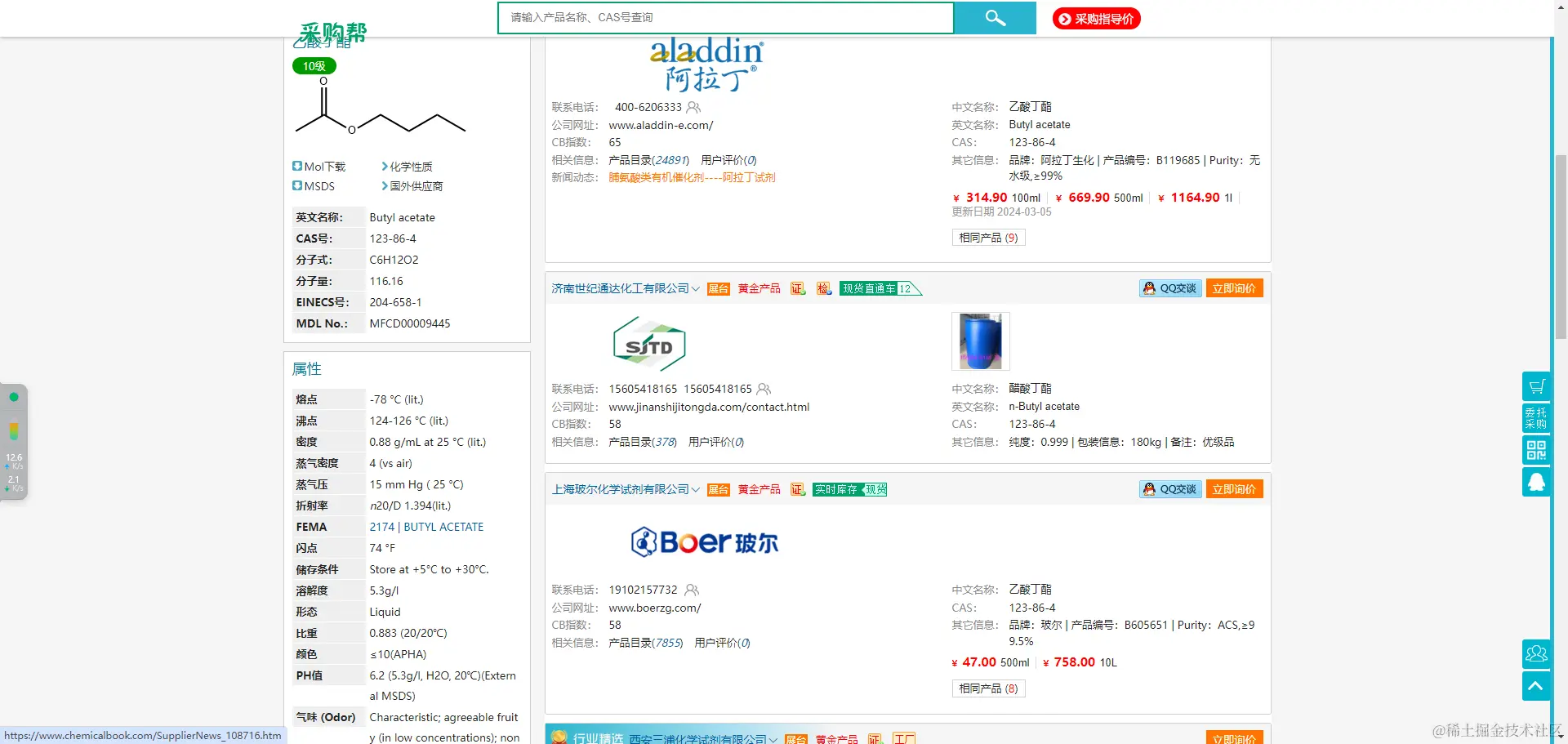Click 展台 badge for 上海玻尔
The image size is (1568, 744).
coord(718,489)
